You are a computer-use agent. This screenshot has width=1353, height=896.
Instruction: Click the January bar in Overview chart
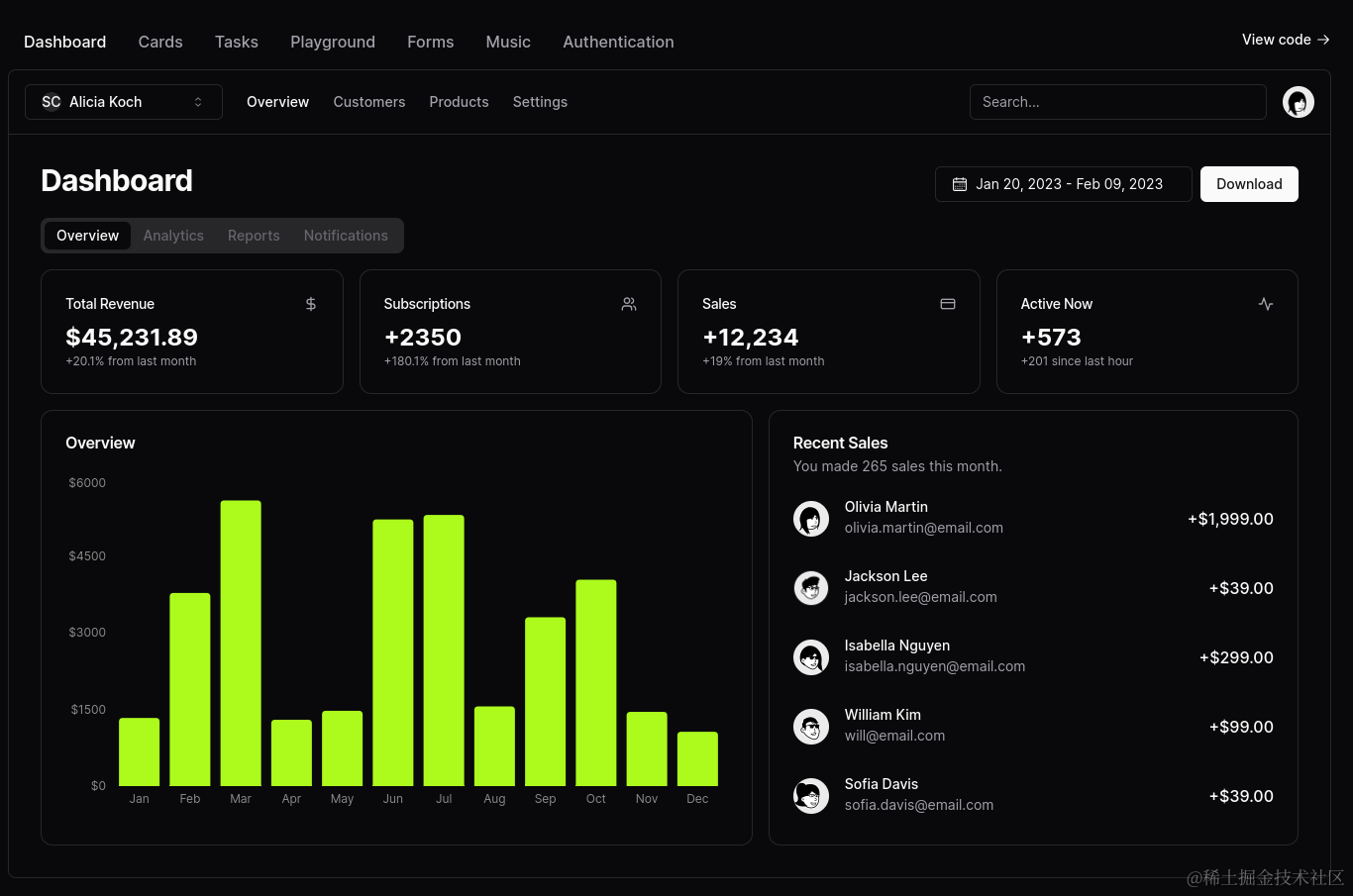(x=140, y=752)
